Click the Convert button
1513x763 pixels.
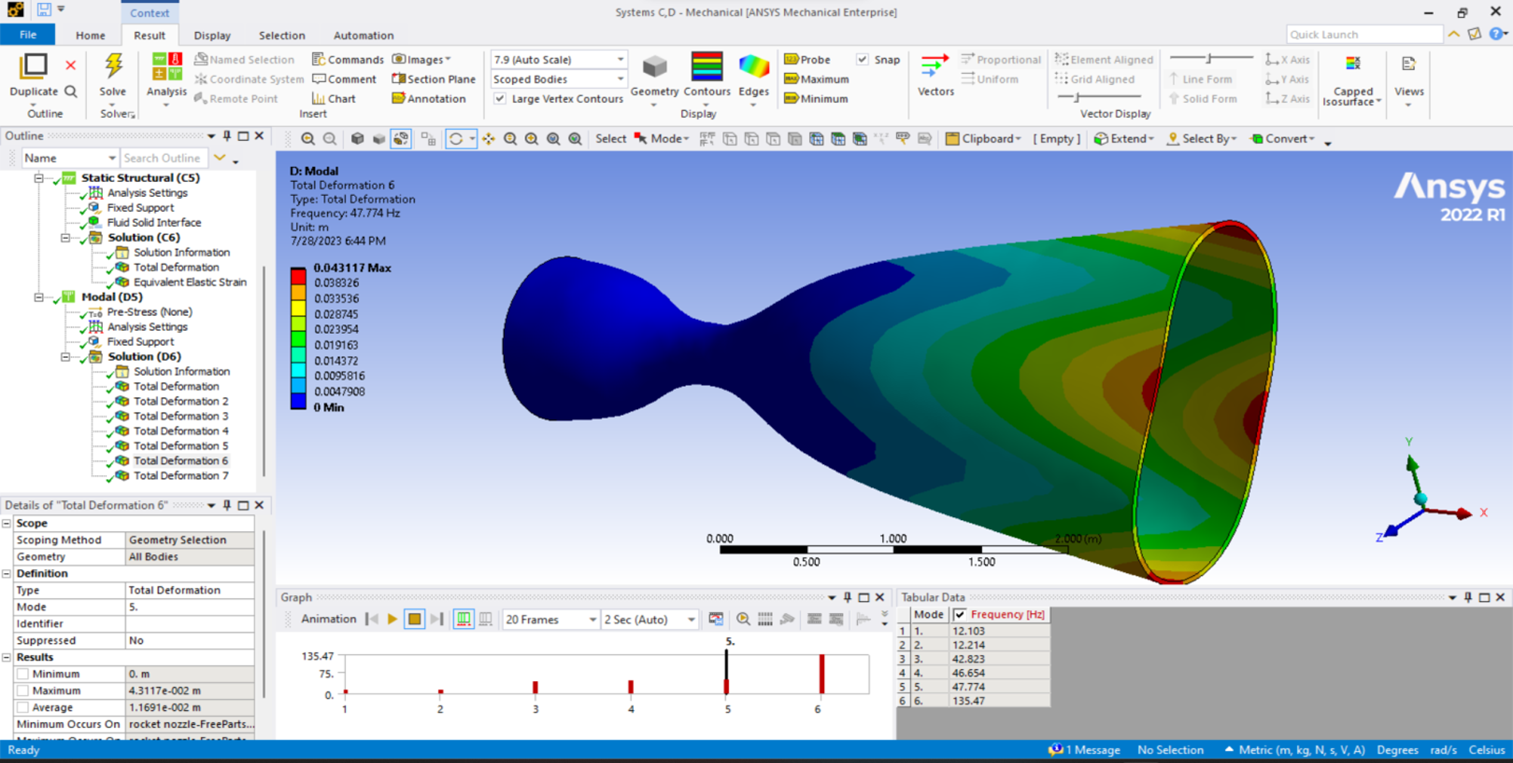point(1283,139)
